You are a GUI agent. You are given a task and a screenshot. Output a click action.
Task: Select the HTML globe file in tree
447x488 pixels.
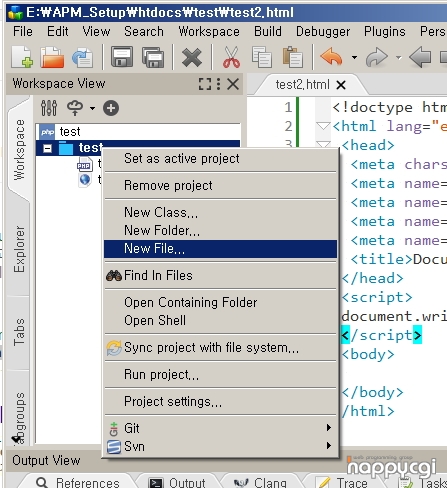[85, 180]
